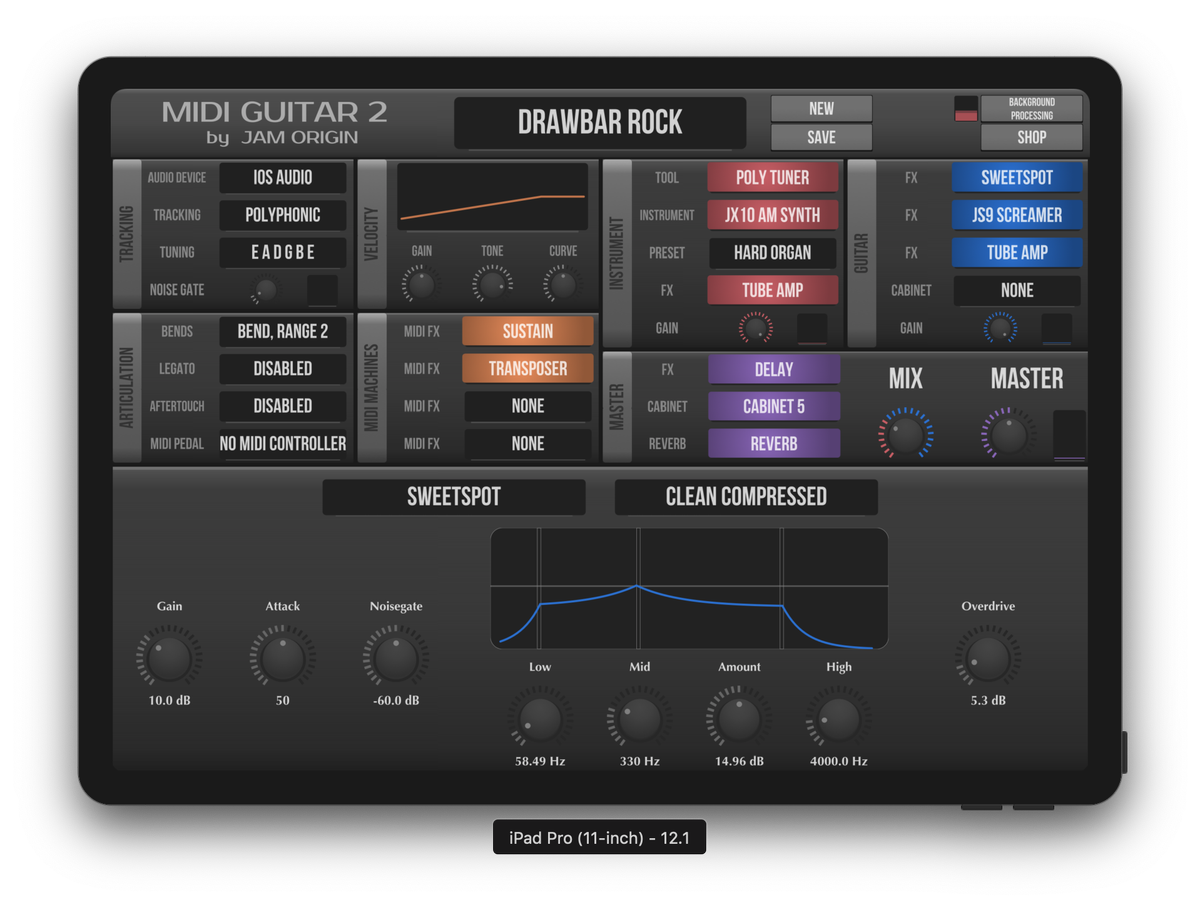Image resolution: width=1200 pixels, height=907 pixels.
Task: Click the NEW patch button
Action: (x=821, y=108)
